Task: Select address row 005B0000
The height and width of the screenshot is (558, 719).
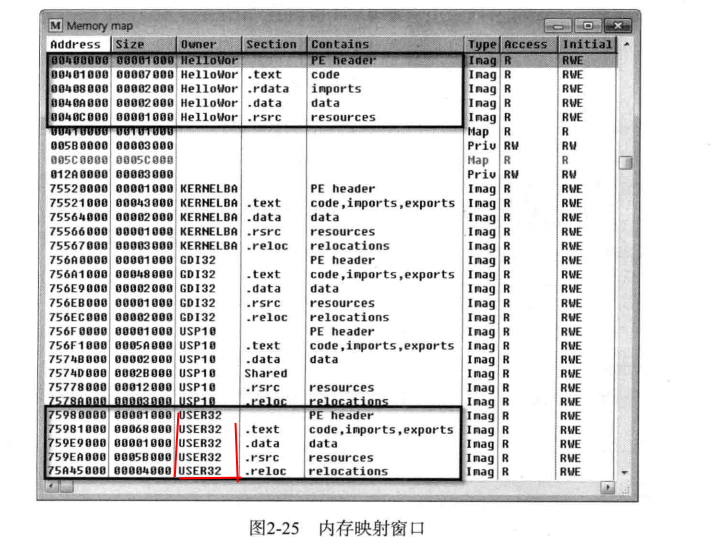Action: pyautogui.click(x=331, y=146)
